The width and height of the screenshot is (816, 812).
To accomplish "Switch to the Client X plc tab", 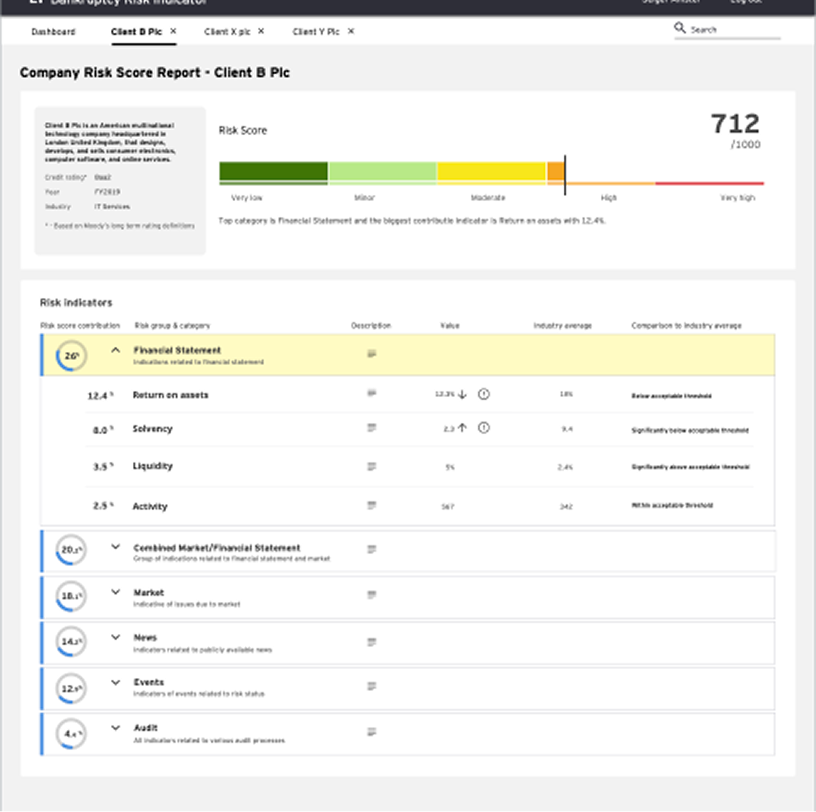I will coord(227,32).
